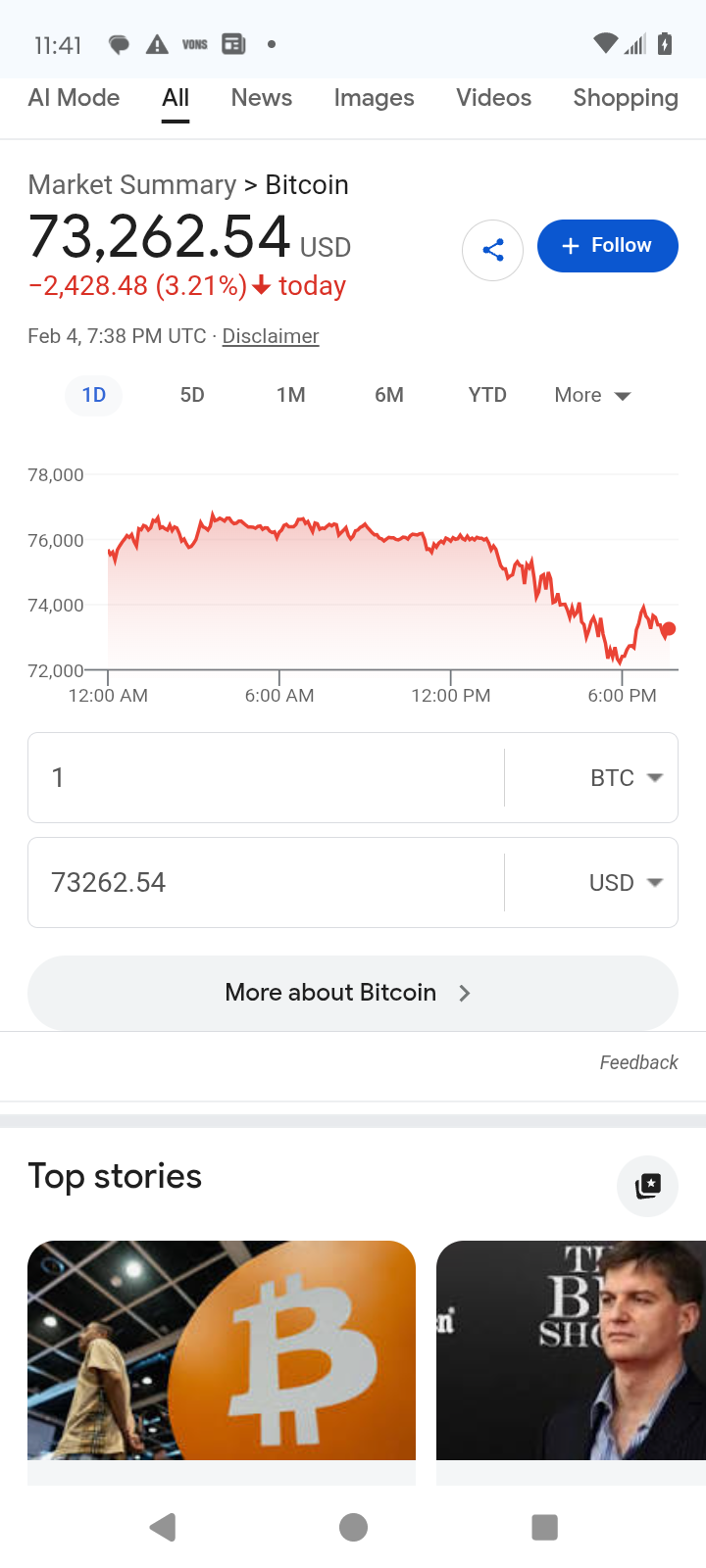Click the red current price marker on chart
This screenshot has height=1568, width=706.
669,629
